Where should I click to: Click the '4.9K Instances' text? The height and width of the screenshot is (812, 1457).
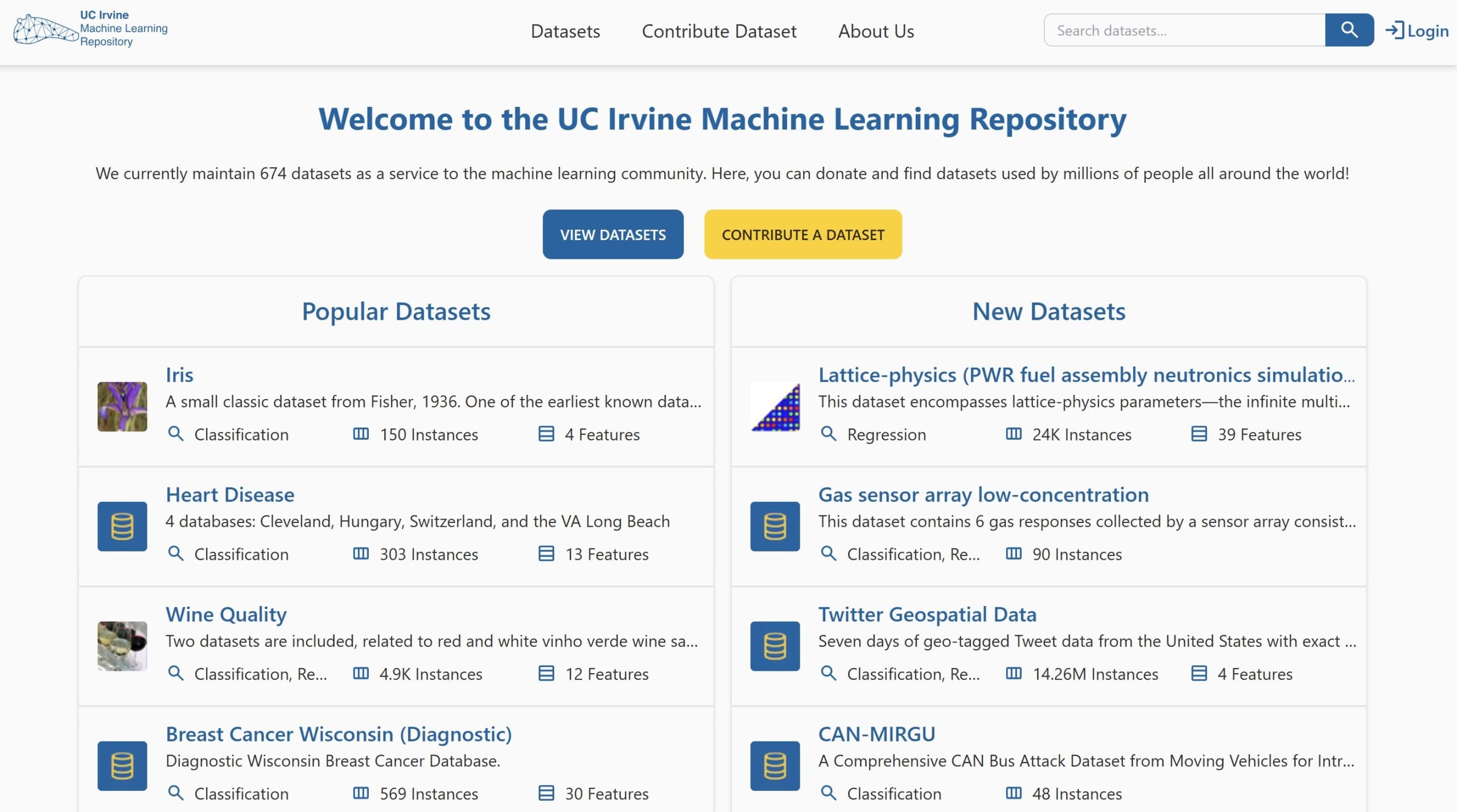(x=431, y=674)
